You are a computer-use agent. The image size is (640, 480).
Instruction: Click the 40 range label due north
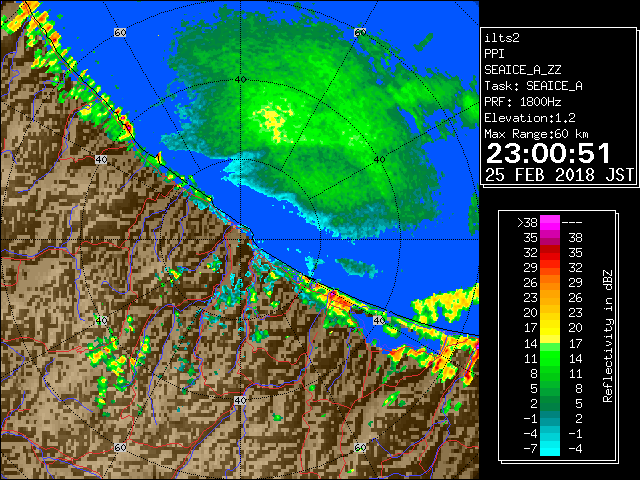pos(240,79)
